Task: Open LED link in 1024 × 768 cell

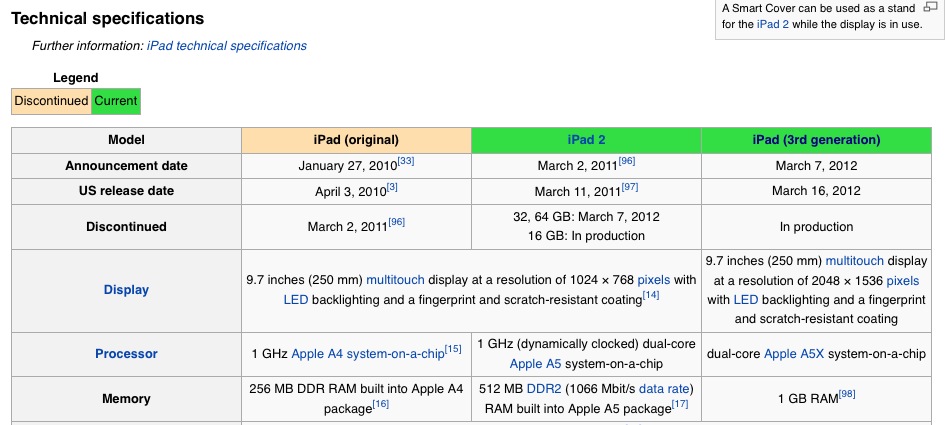Action: pos(296,300)
